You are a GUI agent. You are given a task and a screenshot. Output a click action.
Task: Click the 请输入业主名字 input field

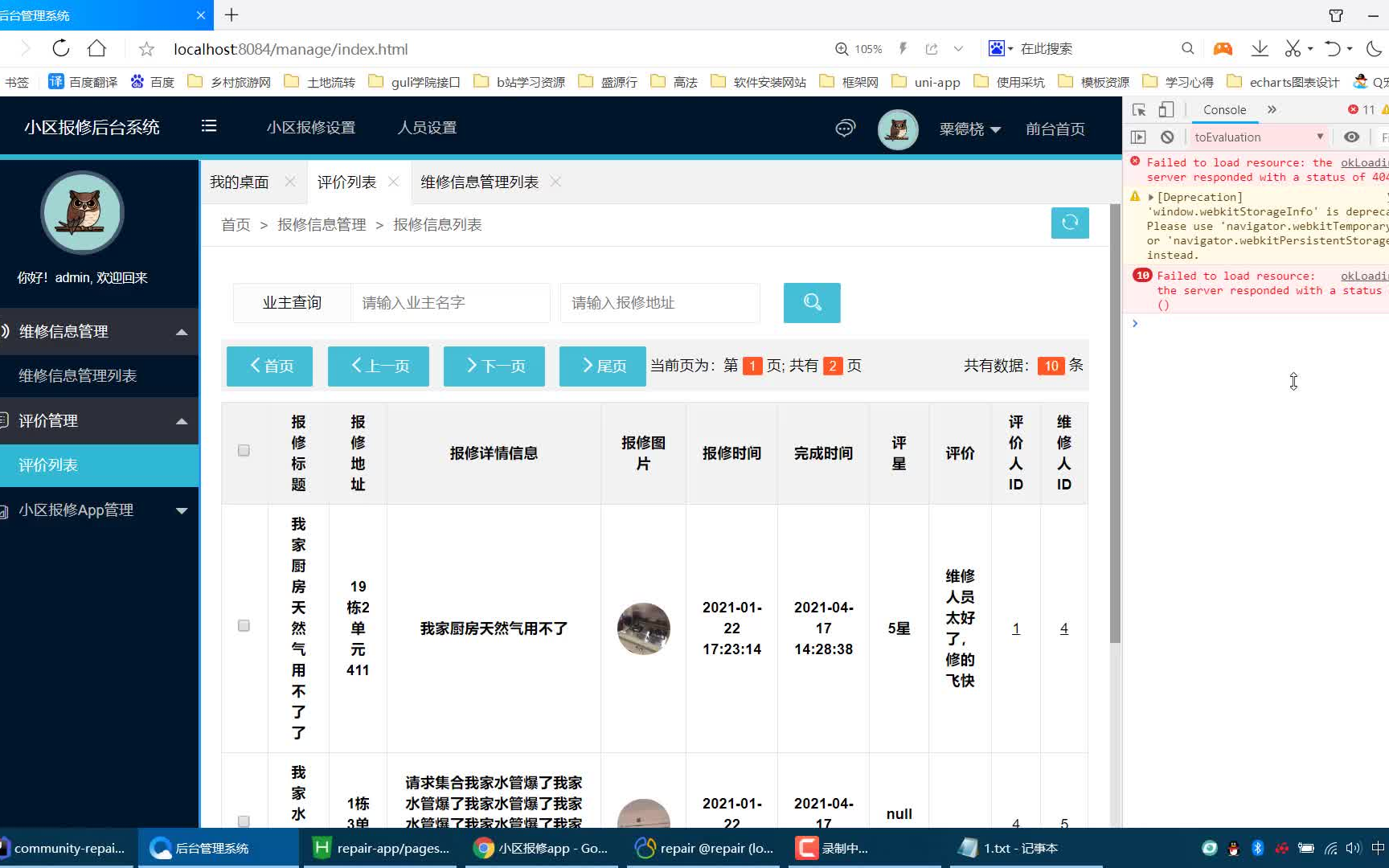[450, 303]
